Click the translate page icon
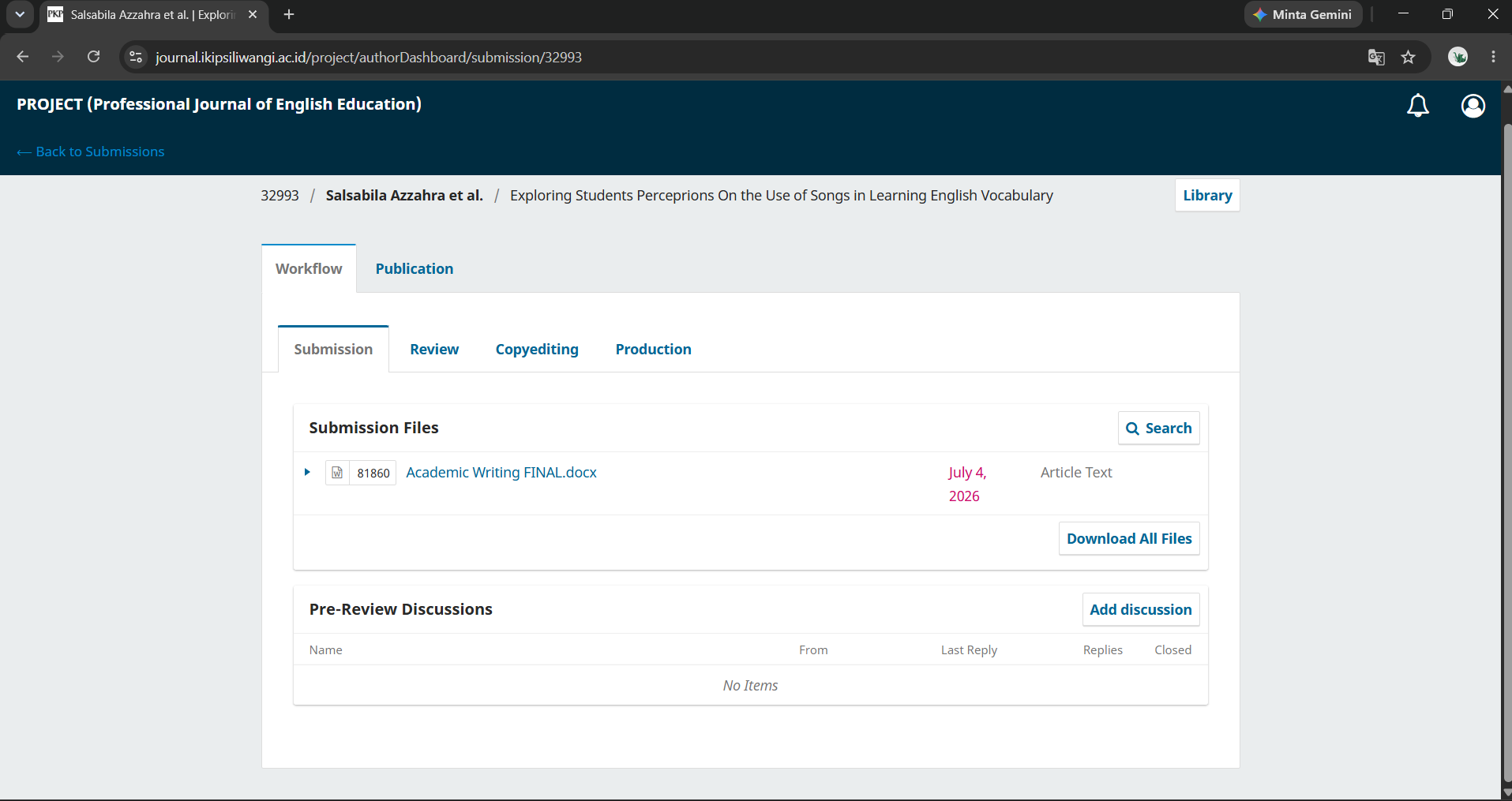 click(x=1376, y=57)
